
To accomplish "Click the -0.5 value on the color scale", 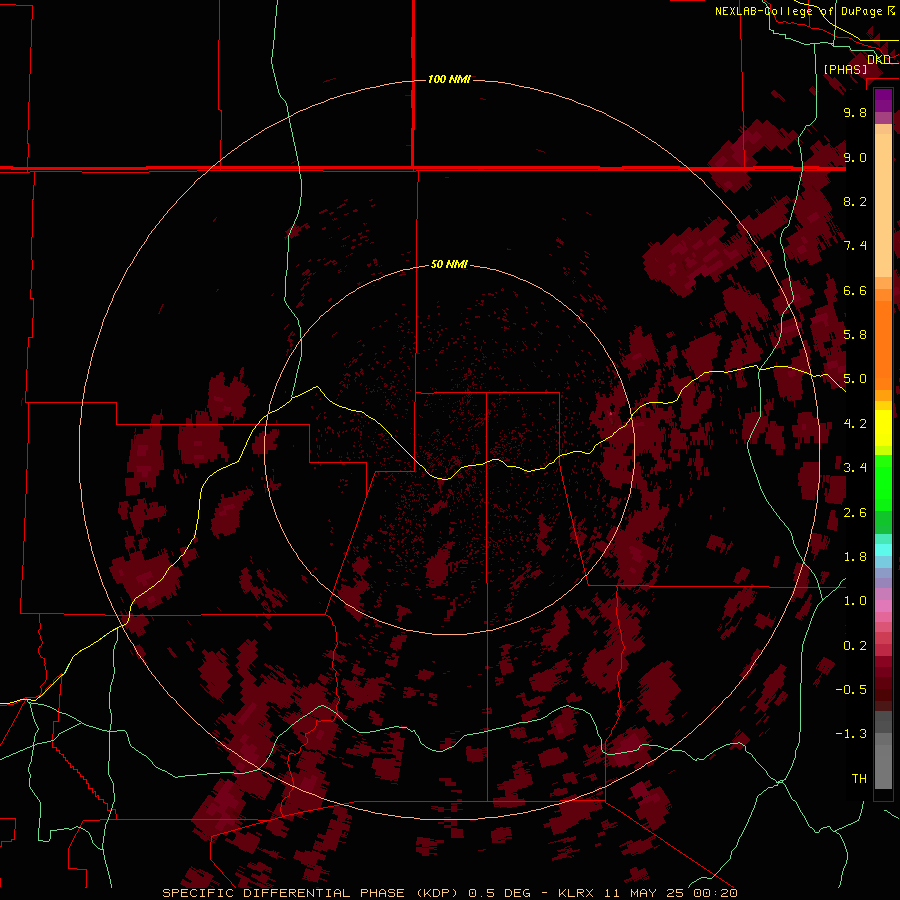I will pos(851,690).
